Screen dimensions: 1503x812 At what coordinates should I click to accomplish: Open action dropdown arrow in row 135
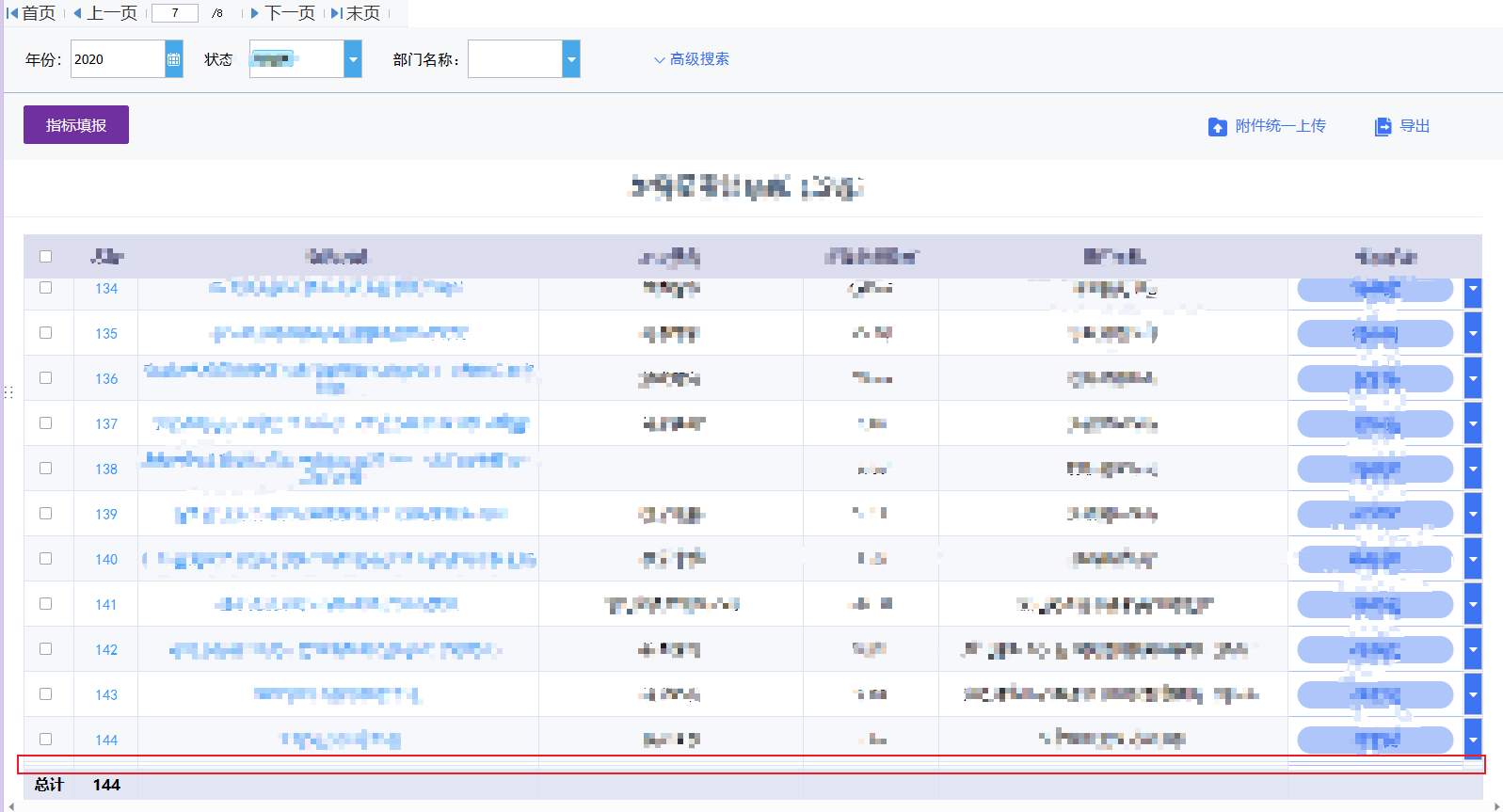pos(1473,333)
